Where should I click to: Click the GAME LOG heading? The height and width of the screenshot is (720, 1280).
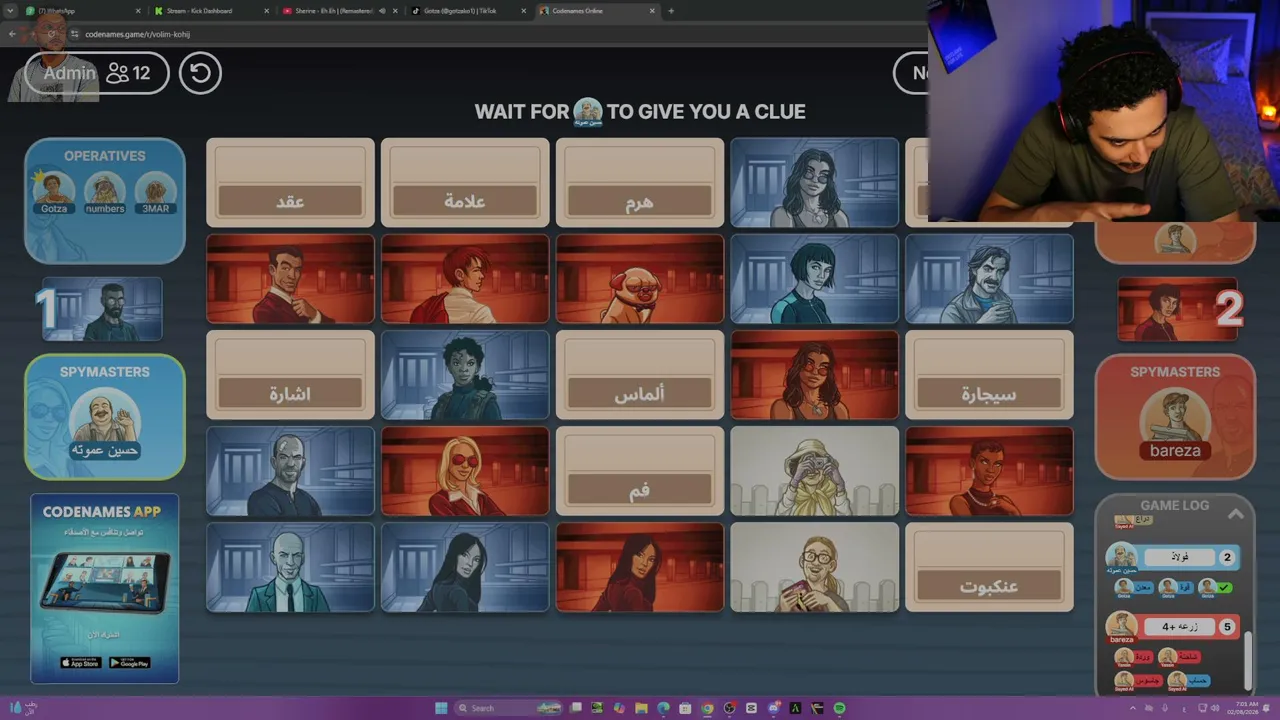[1175, 505]
